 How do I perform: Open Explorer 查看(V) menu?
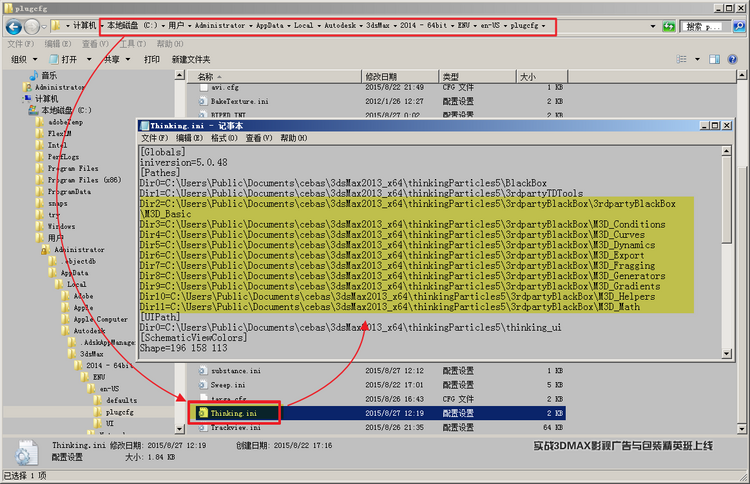pyautogui.click(x=95, y=44)
